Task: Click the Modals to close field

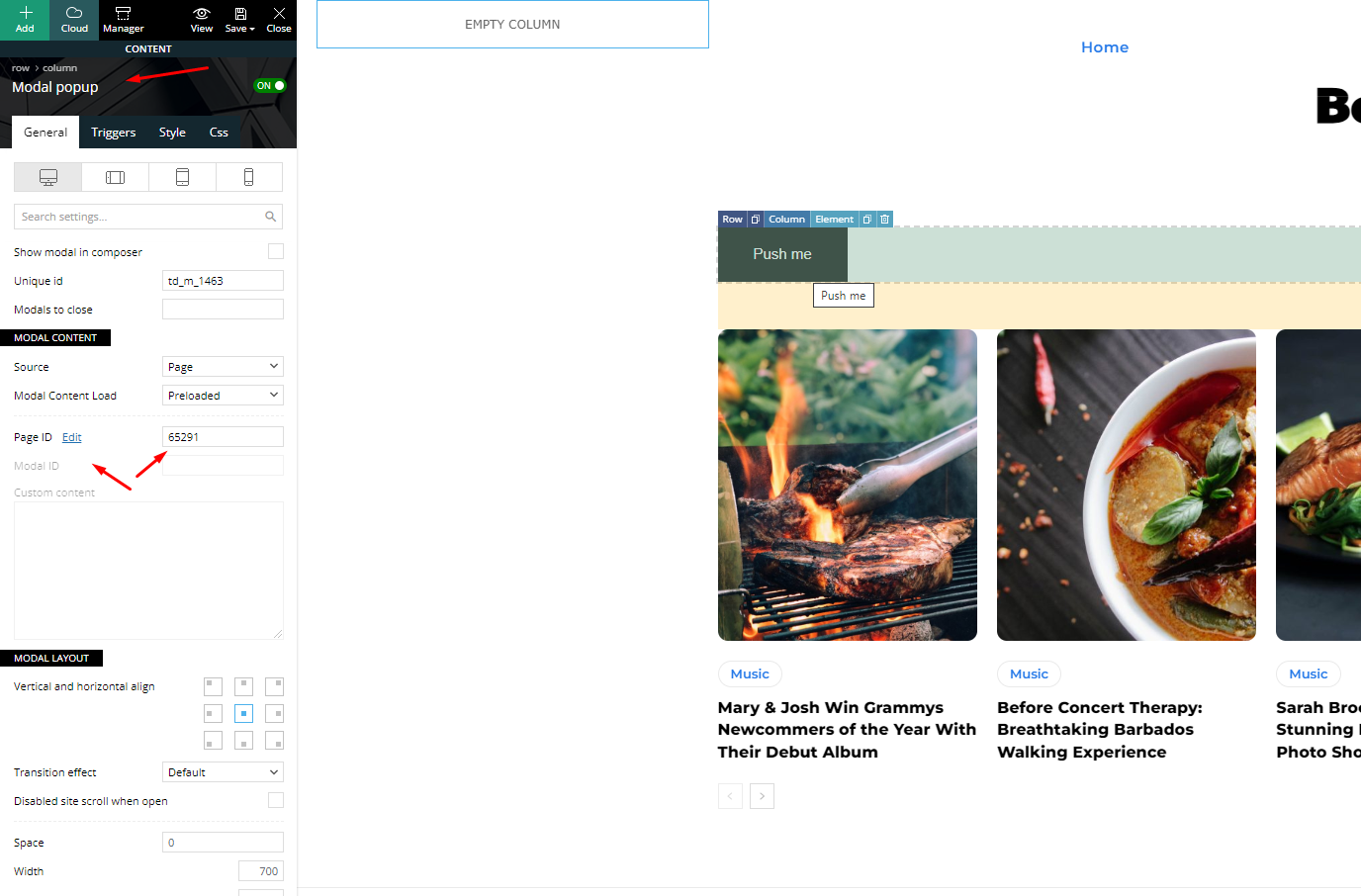Action: [223, 310]
